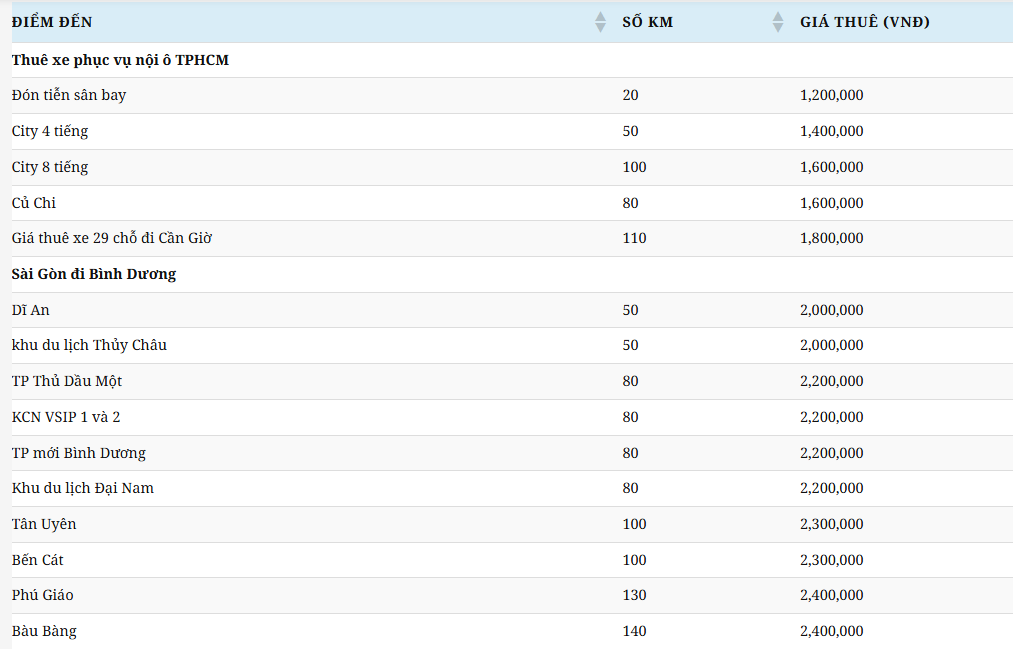This screenshot has height=649, width=1013.
Task: Click the 'Đón tiễn sân bay' destination
Action: (x=69, y=95)
